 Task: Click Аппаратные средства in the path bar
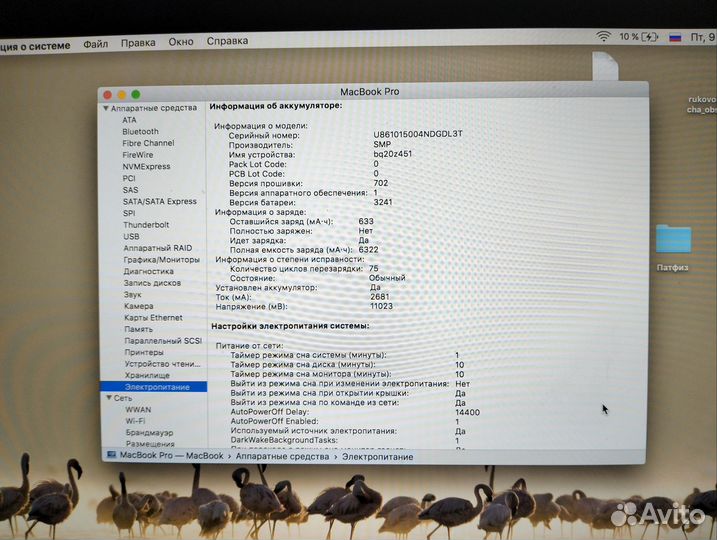point(282,456)
